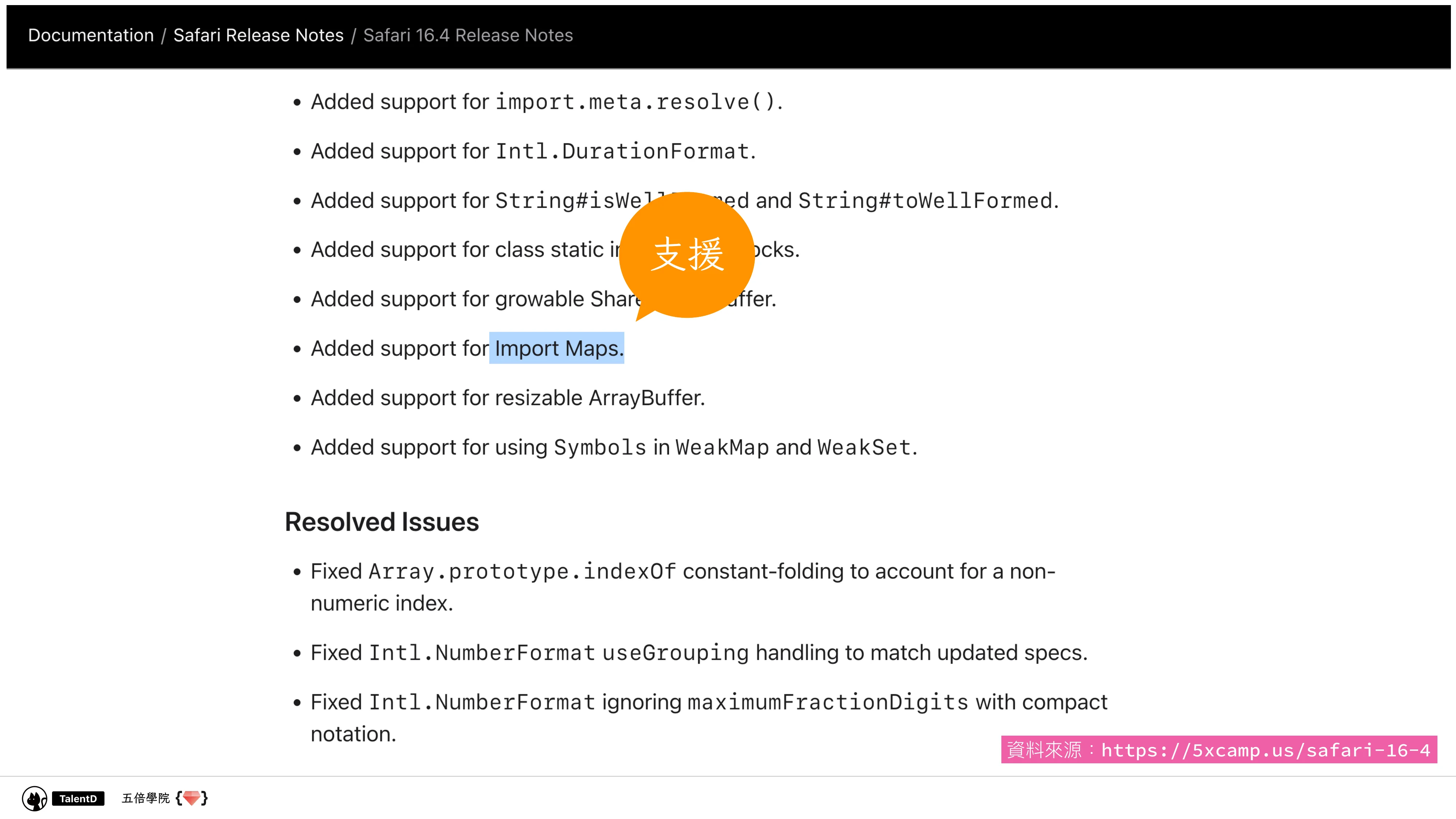Click the WeakSet code text
This screenshot has width=1456, height=819.
[864, 448]
